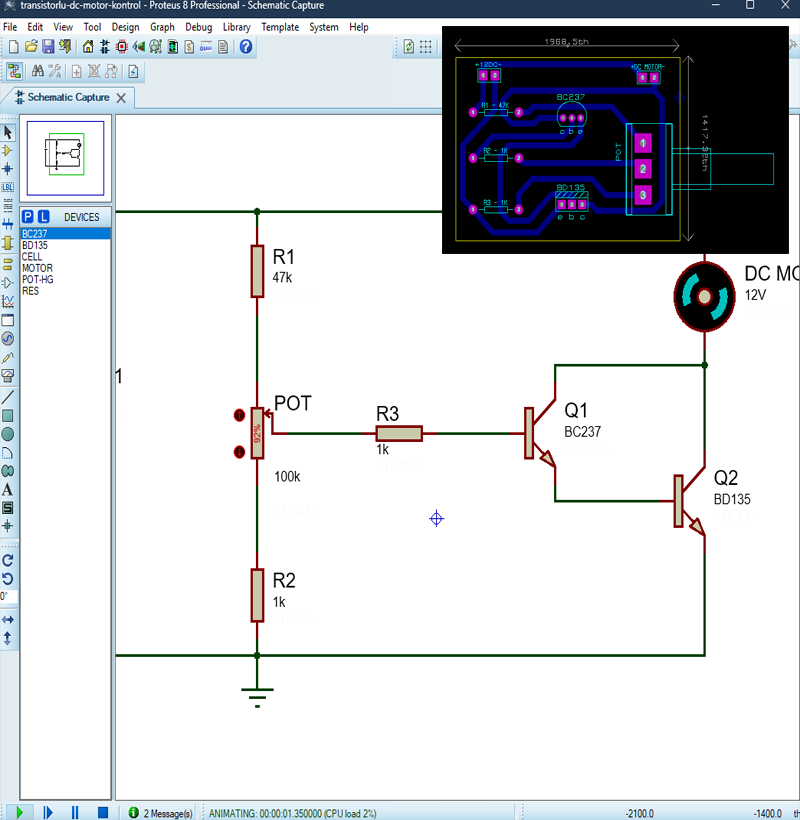Select the Generator mode tool
800x820 pixels.
pyautogui.click(x=8, y=338)
